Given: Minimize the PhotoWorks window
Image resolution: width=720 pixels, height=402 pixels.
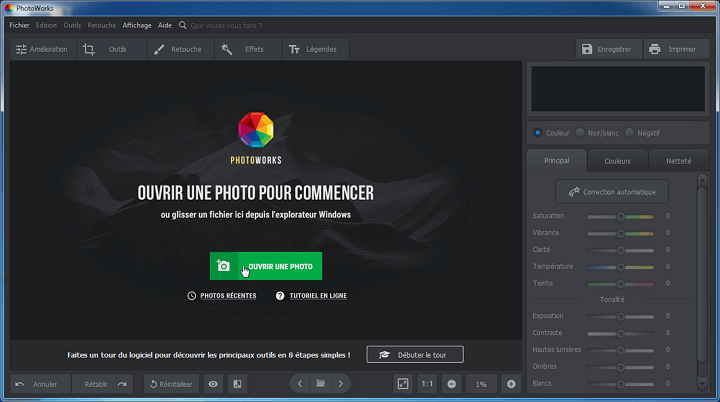Looking at the screenshot, I should click(x=666, y=6).
